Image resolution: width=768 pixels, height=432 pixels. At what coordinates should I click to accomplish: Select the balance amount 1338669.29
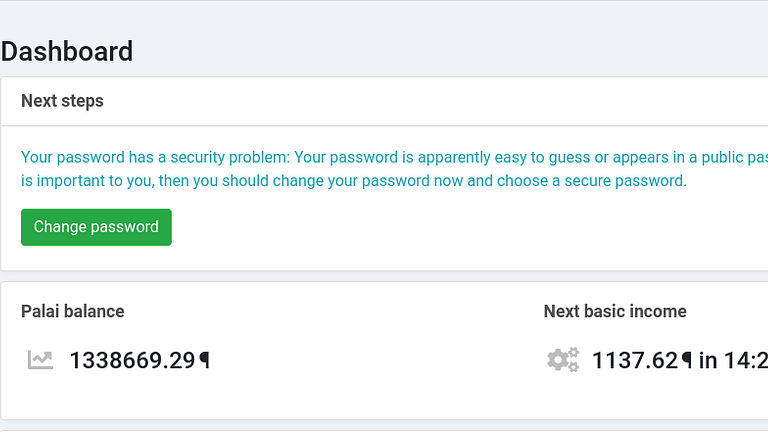click(132, 360)
